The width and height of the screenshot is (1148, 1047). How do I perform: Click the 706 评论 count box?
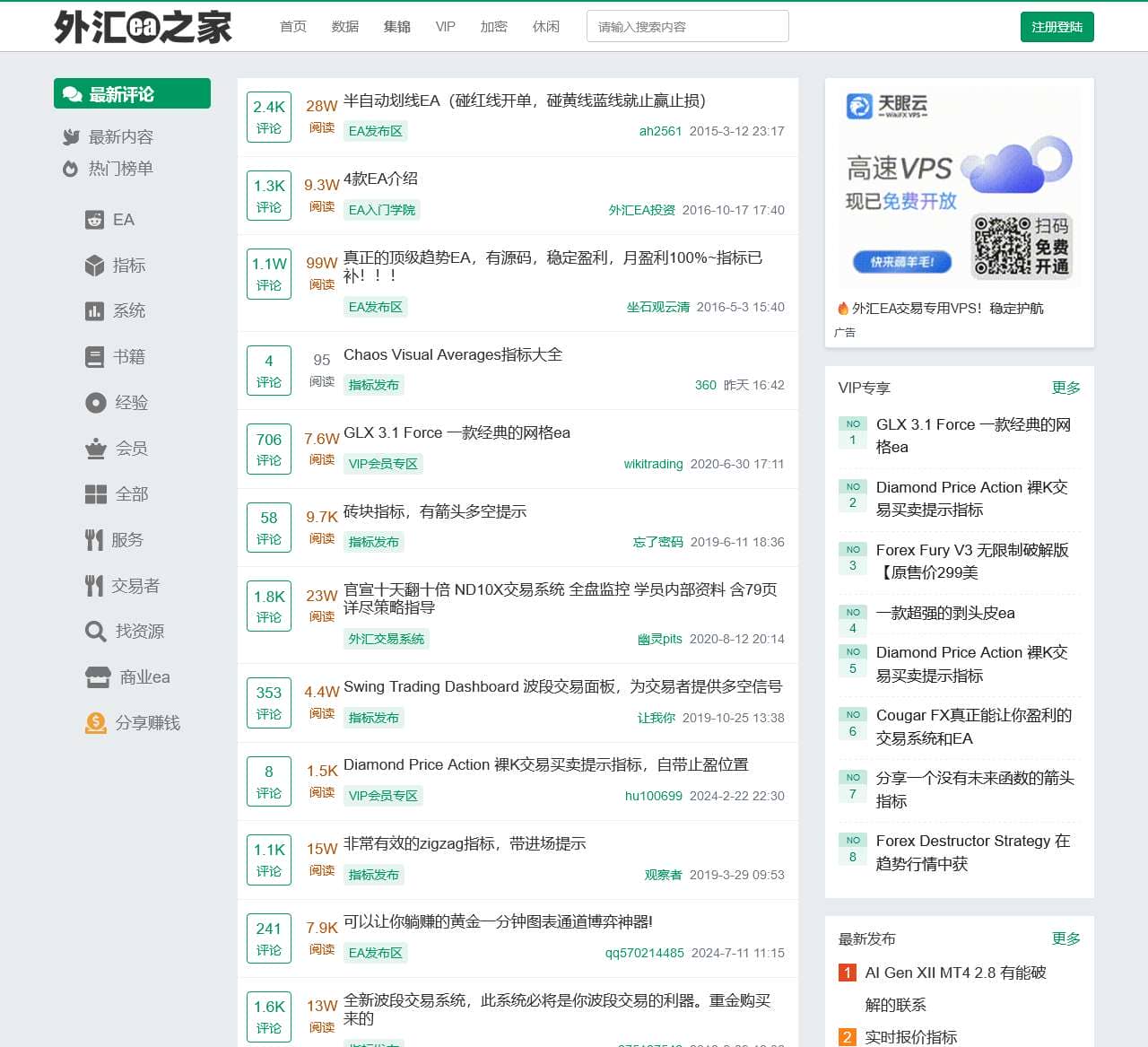269,449
